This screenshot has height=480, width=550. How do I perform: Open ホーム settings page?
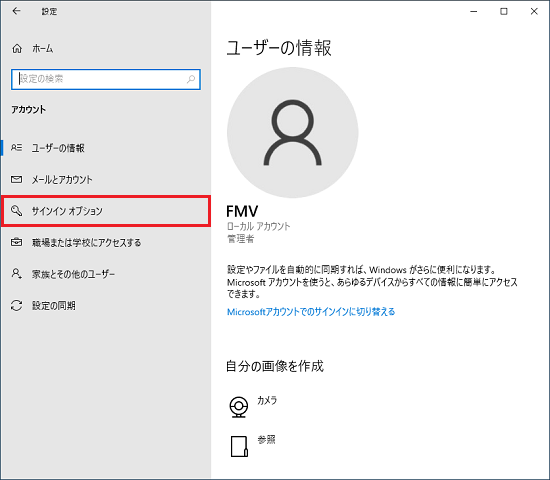tap(42, 48)
